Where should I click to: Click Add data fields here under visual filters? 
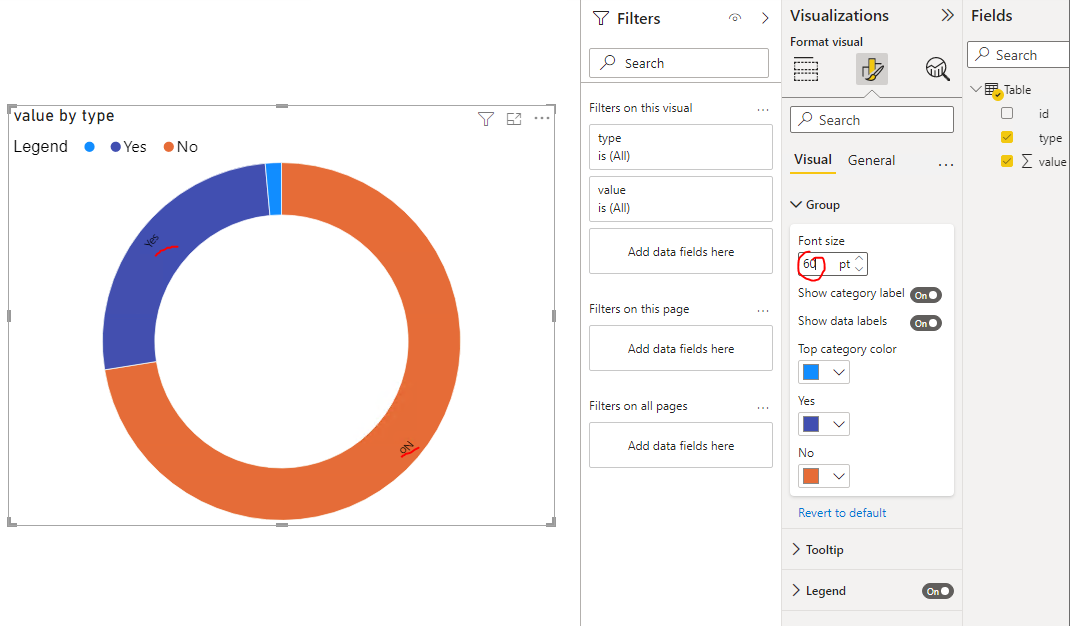[x=681, y=251]
